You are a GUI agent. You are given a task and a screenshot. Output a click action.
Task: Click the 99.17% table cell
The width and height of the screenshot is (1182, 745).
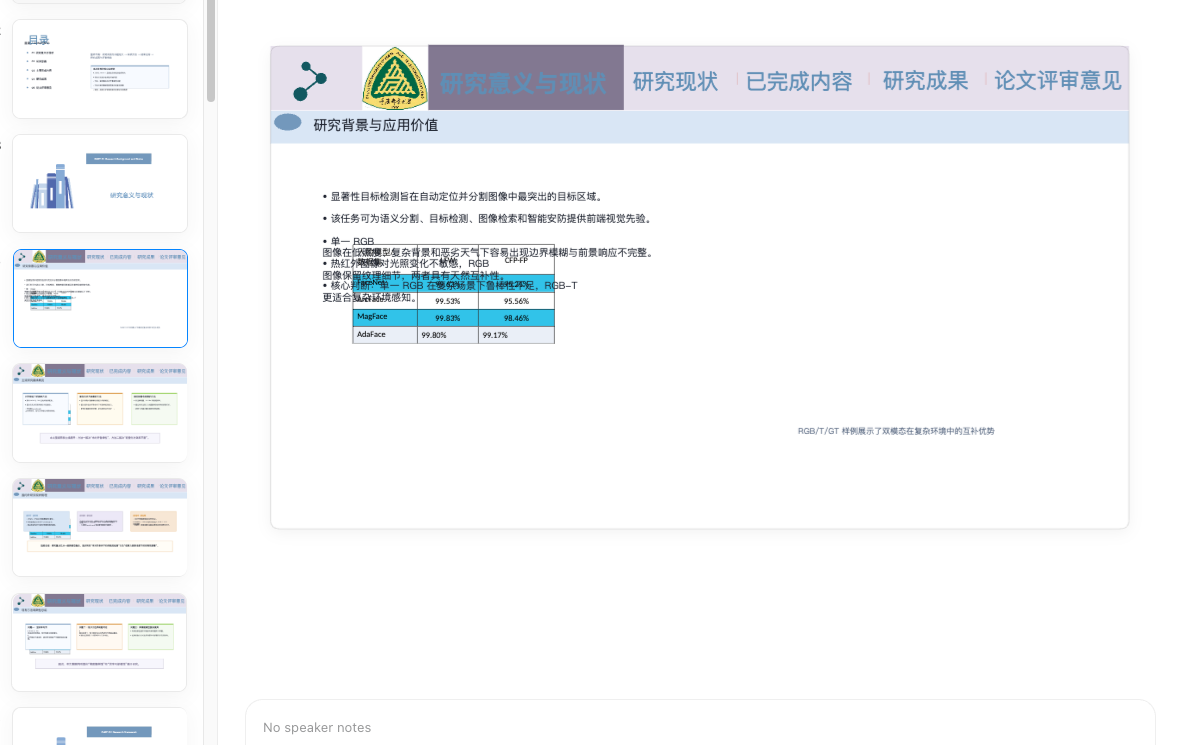click(x=516, y=335)
